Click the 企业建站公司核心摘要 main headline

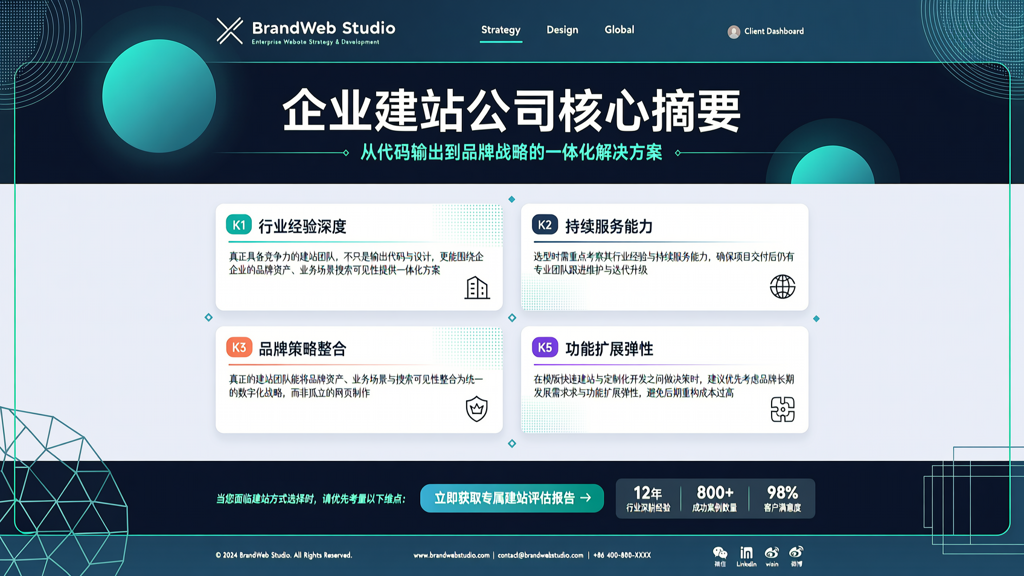tap(512, 110)
